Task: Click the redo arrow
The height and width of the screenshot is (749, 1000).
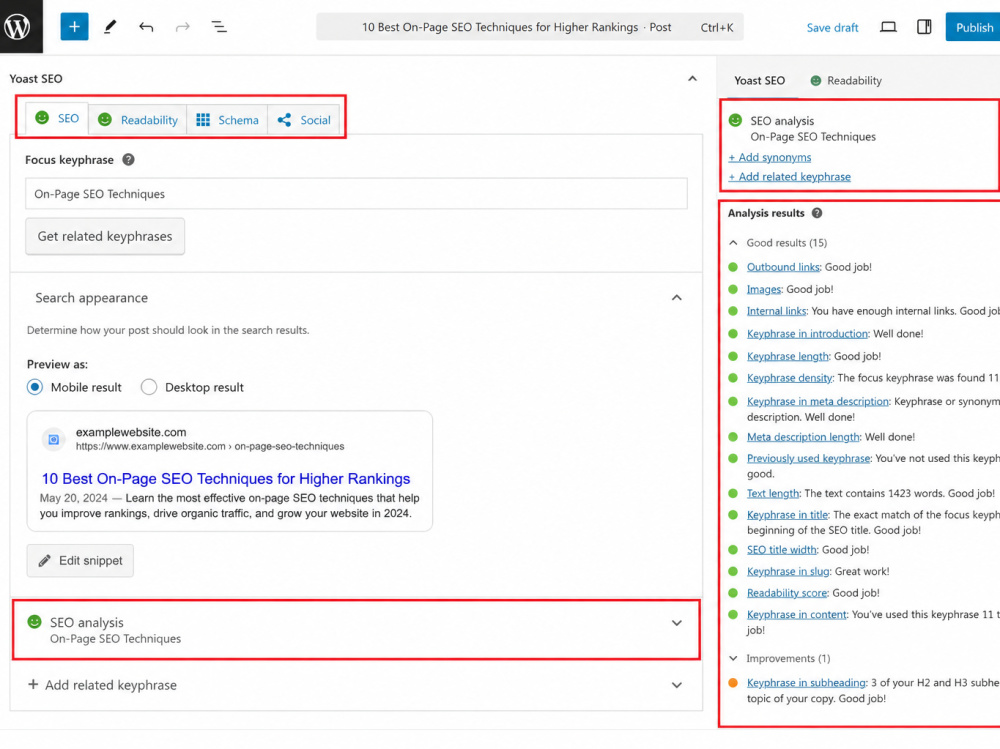Action: click(x=182, y=27)
